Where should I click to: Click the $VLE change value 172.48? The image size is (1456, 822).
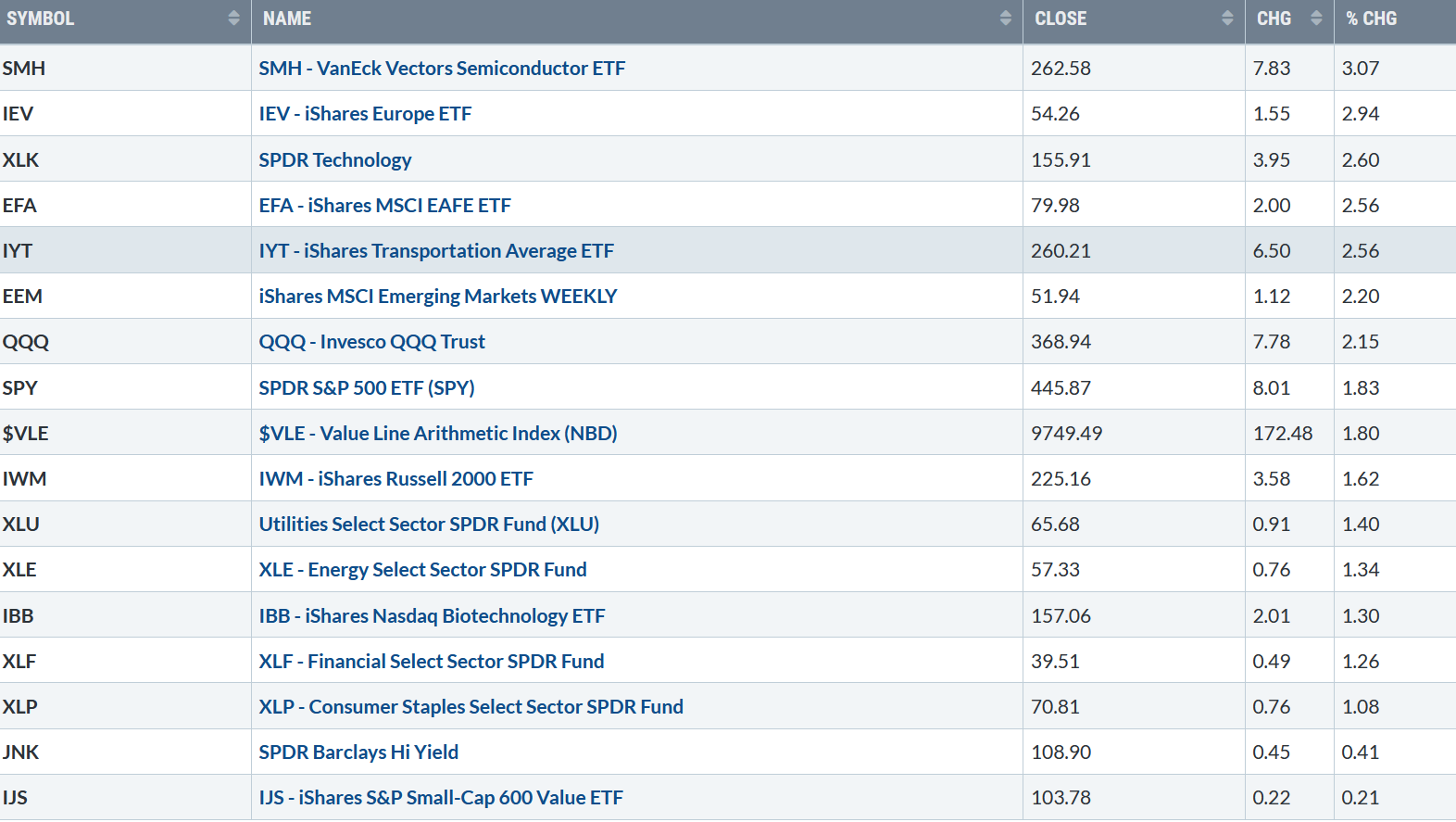pos(1283,434)
